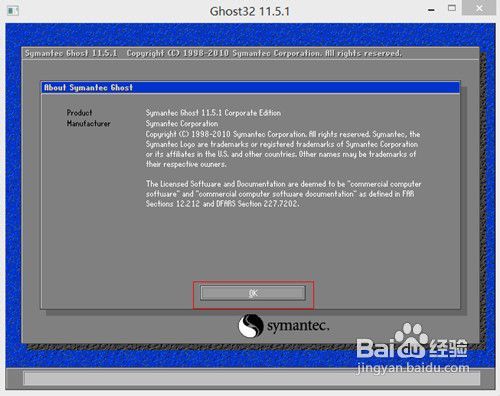Click the Baidu 经验 Chinese watermark text
Screen dimensions: 500x396
tap(449, 348)
